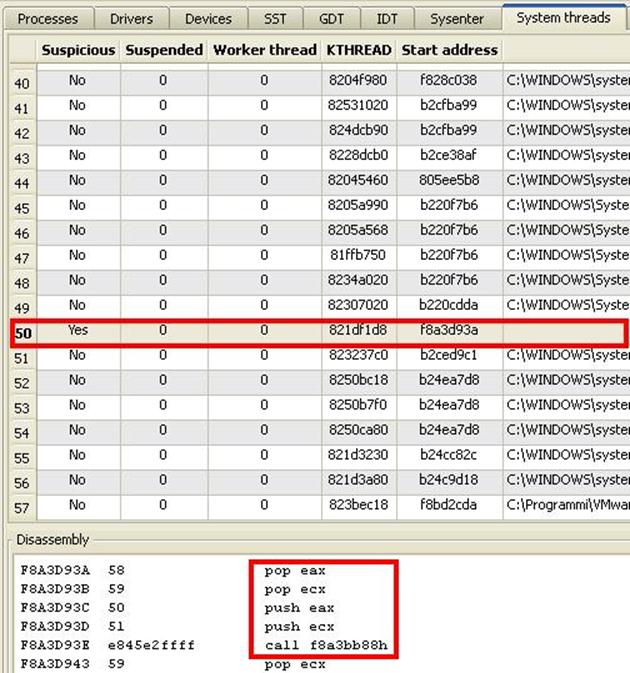Switch to the Sysenter tab
This screenshot has height=673, width=630.
pos(457,19)
